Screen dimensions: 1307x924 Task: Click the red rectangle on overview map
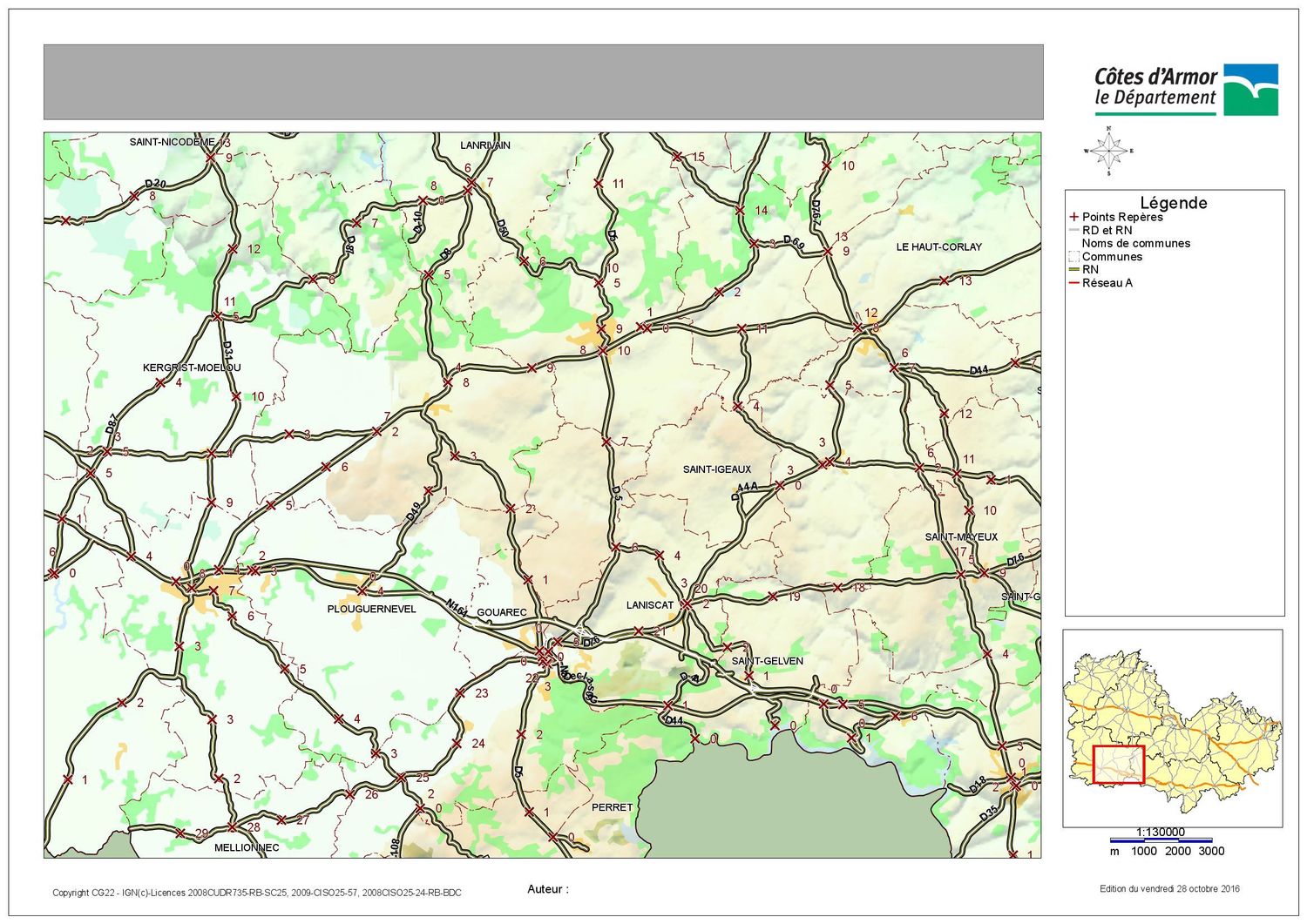[1118, 765]
